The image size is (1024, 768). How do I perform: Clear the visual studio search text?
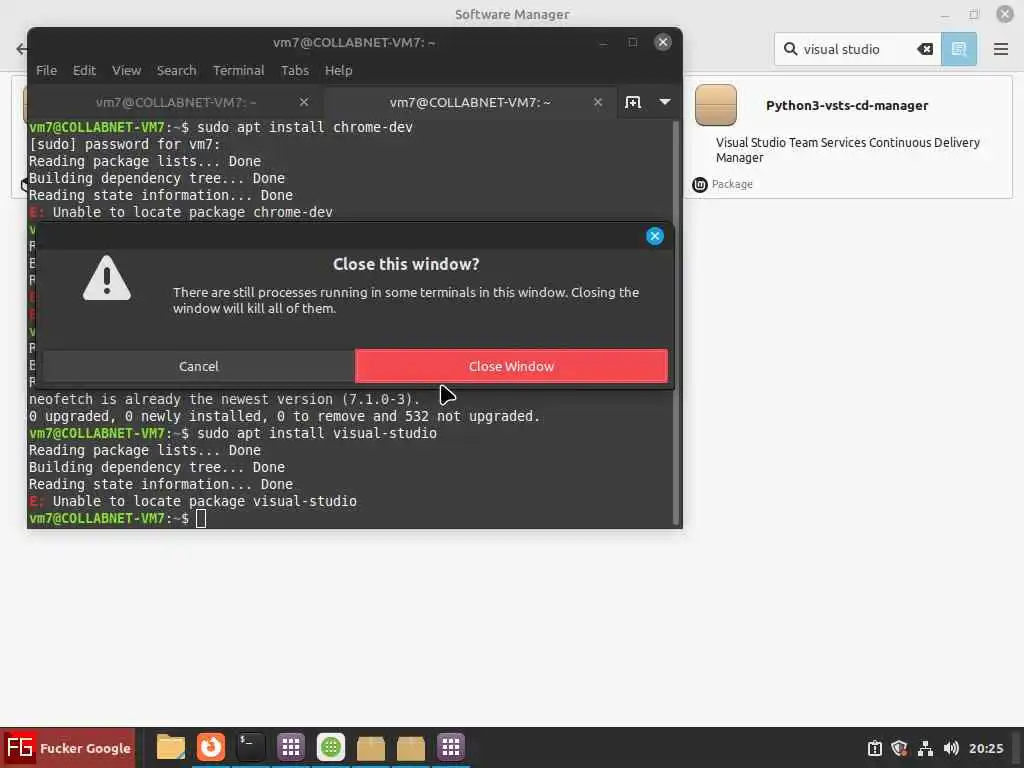tap(925, 49)
